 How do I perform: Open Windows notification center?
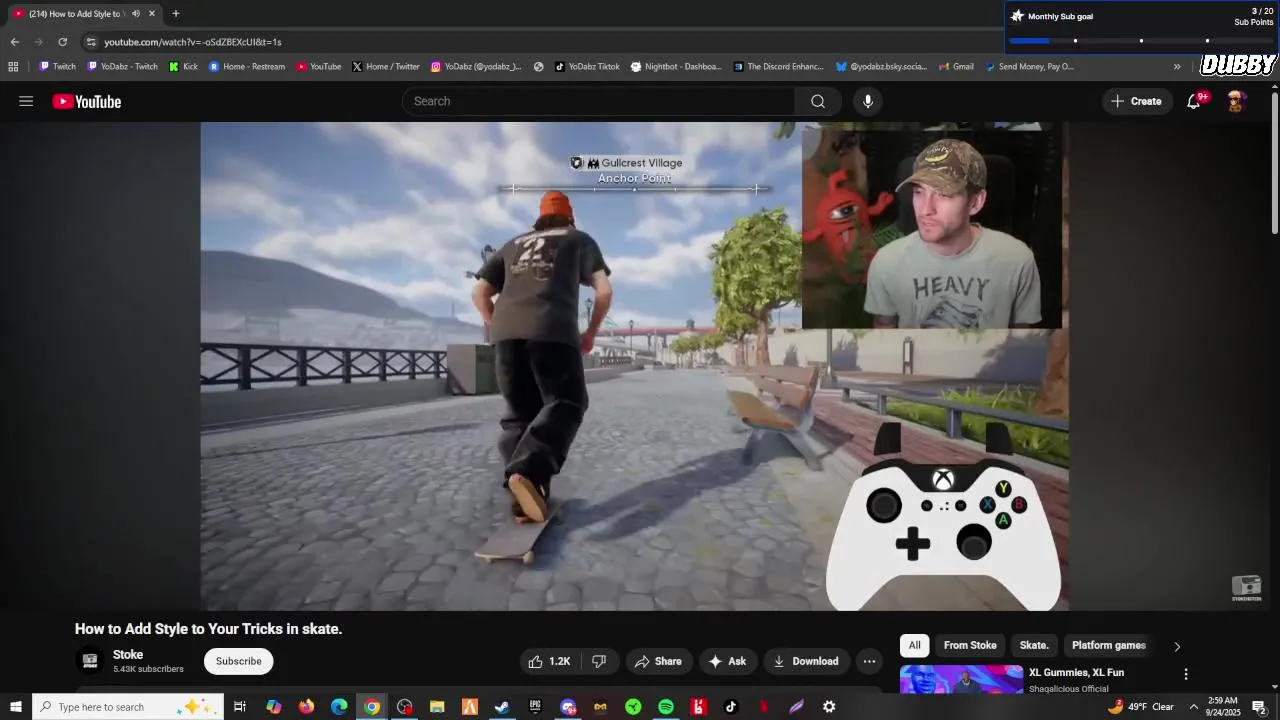click(1259, 707)
